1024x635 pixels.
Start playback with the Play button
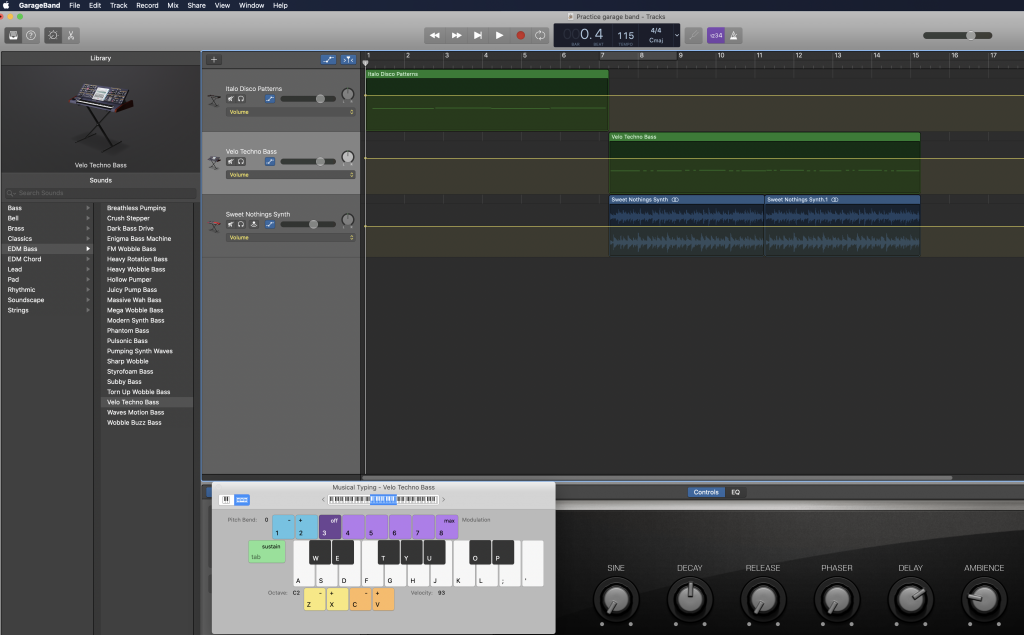pos(500,35)
